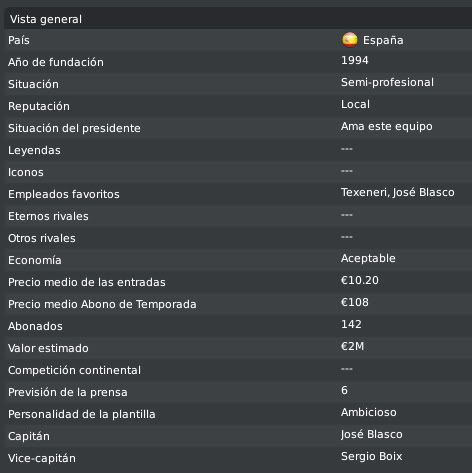Click the Semi-profesional status value
Viewport: 472px width, 473px height.
pos(387,82)
